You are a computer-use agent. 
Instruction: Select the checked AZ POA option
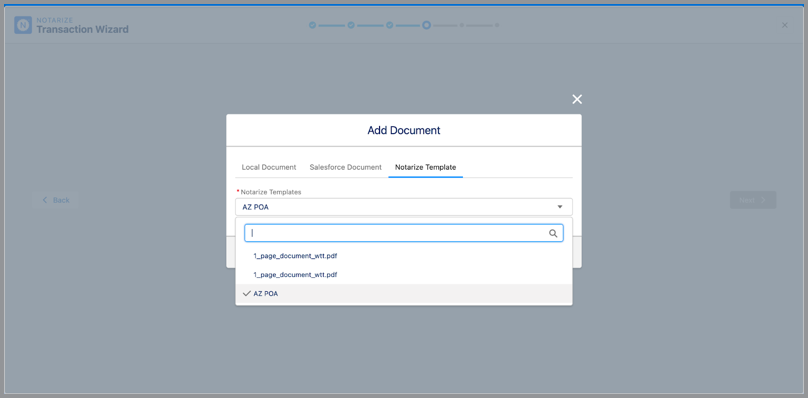404,293
